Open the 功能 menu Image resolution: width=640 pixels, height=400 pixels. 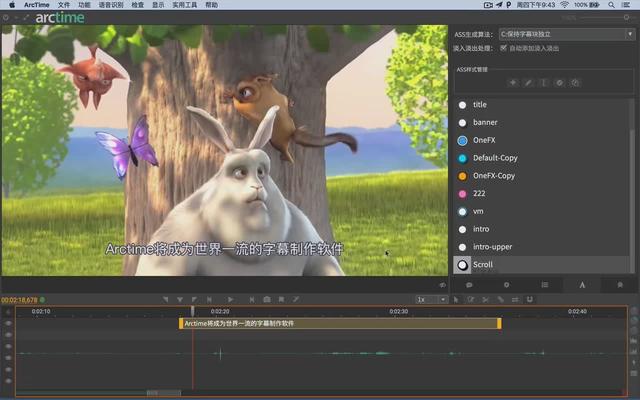pos(84,5)
